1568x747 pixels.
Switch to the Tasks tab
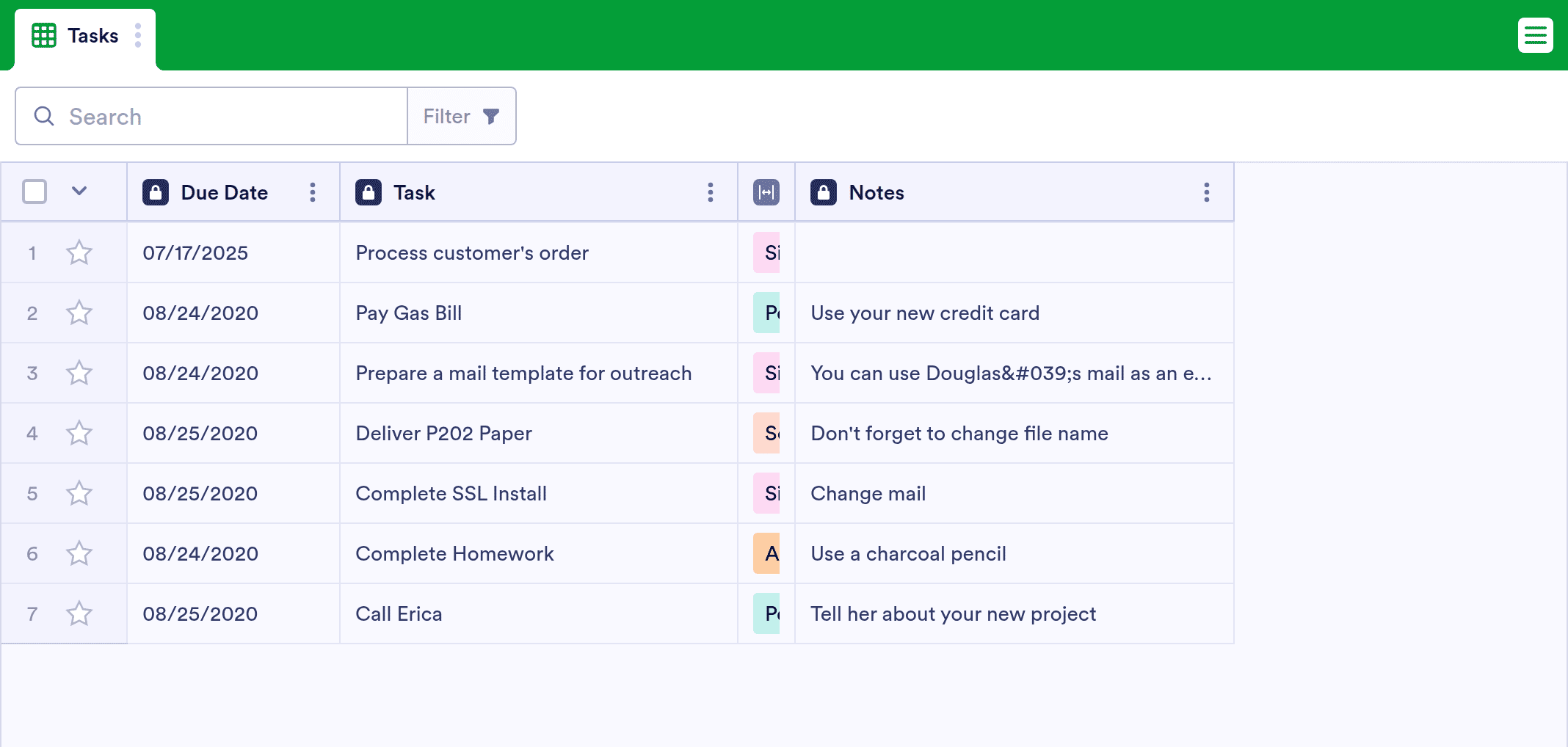click(92, 35)
